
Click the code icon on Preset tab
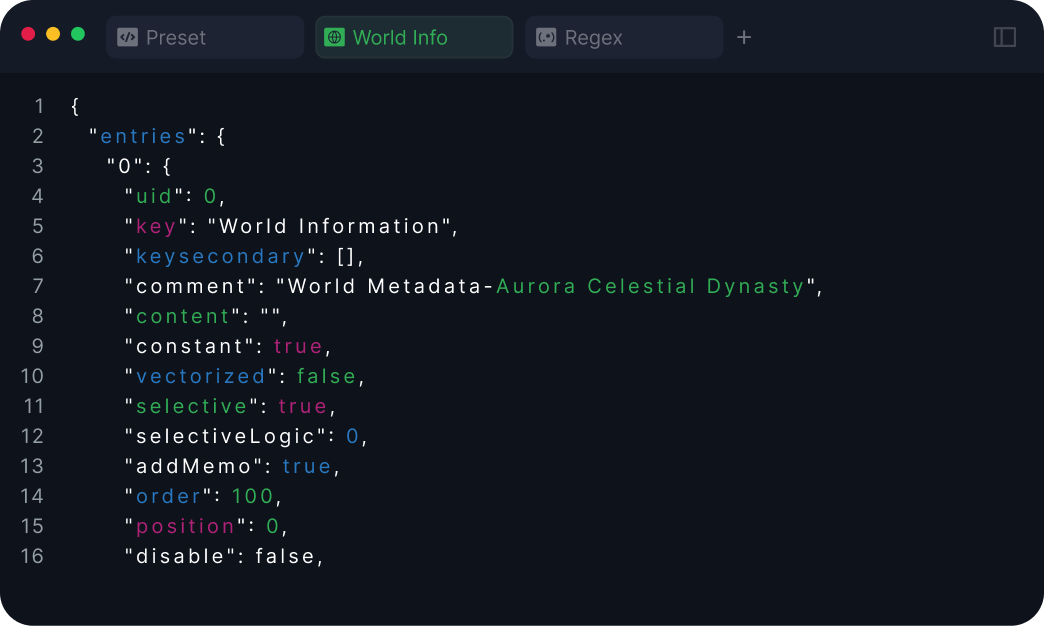click(x=127, y=37)
